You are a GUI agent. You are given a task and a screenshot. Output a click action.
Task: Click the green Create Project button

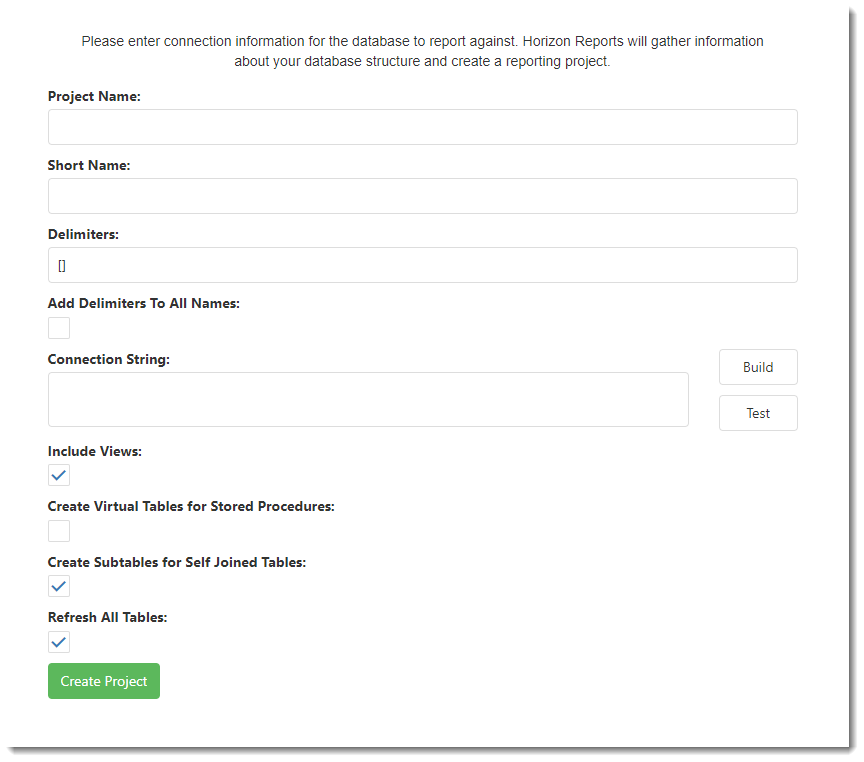click(x=104, y=681)
